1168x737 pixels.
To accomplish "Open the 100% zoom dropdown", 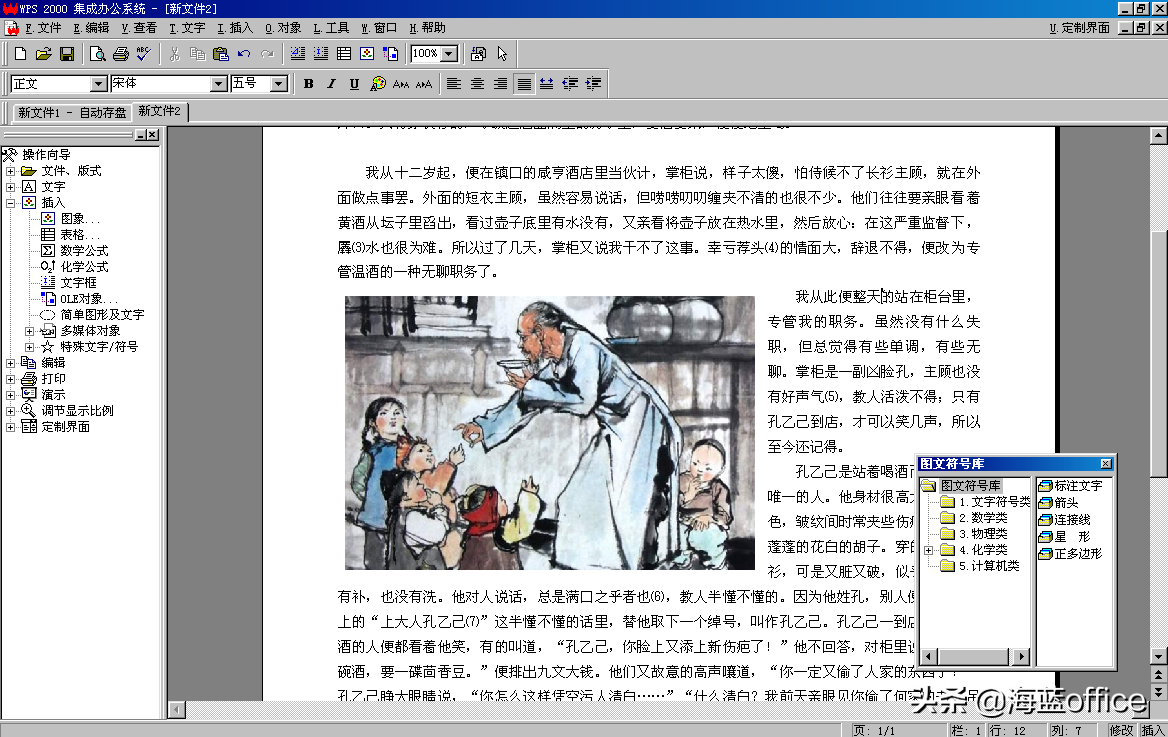I will click(x=449, y=54).
